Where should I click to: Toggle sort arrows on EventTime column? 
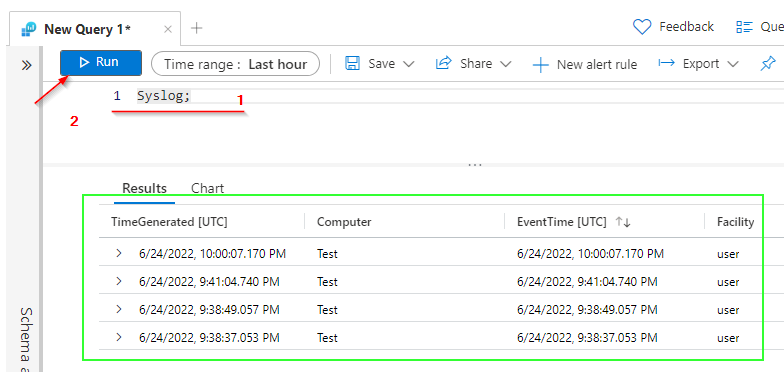click(623, 222)
